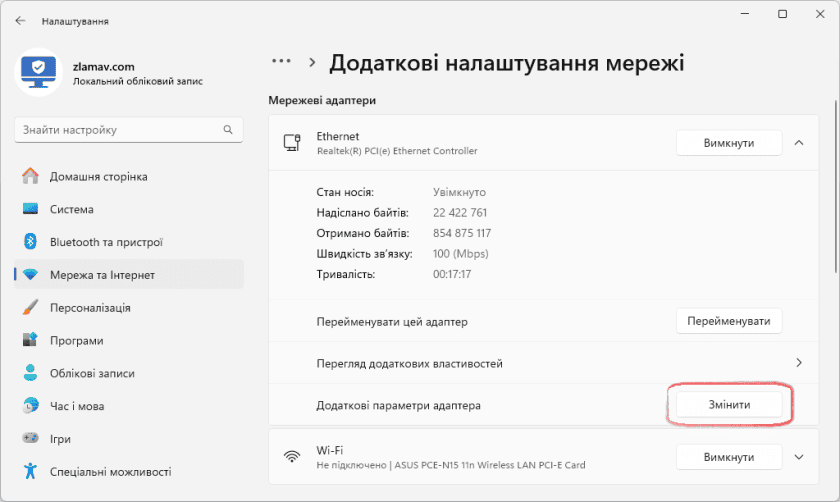The image size is (840, 502).
Task: Open Спеціальні можливості settings
Action: point(129,471)
